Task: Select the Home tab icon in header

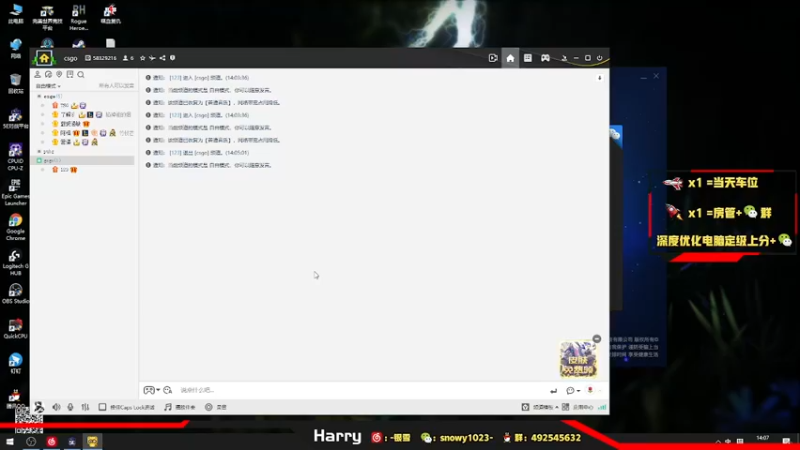Action: click(510, 58)
